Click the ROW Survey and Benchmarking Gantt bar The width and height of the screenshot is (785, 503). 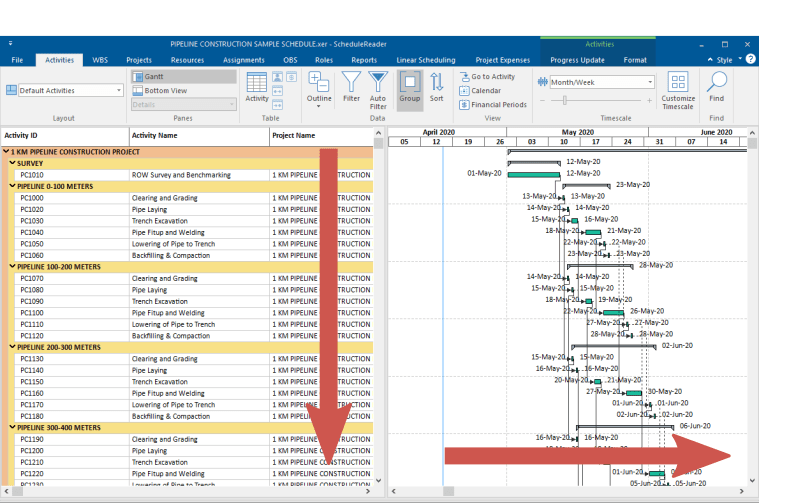pyautogui.click(x=534, y=175)
